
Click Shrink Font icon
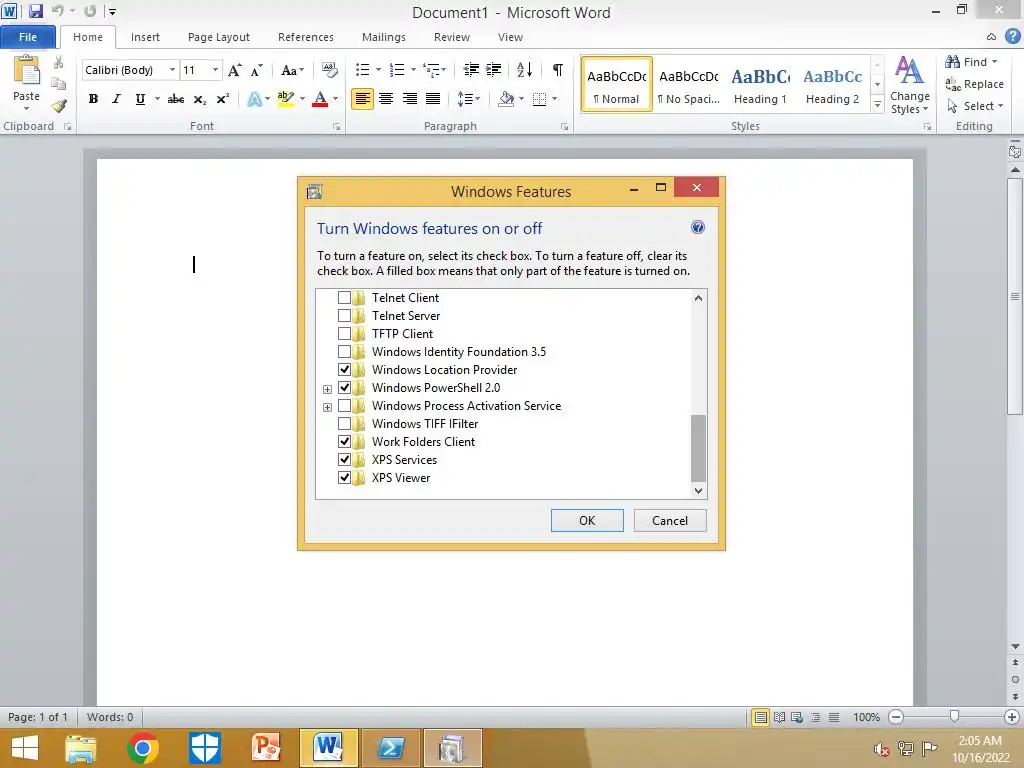[x=257, y=70]
